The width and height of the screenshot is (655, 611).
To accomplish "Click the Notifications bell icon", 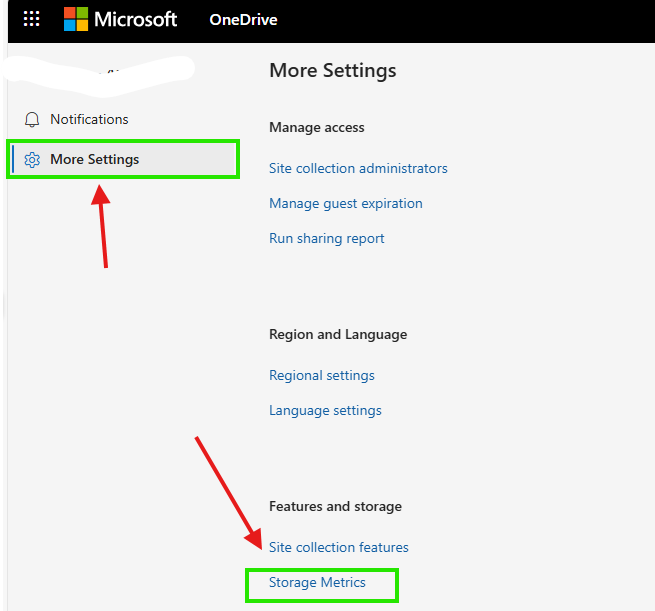I will (x=32, y=119).
